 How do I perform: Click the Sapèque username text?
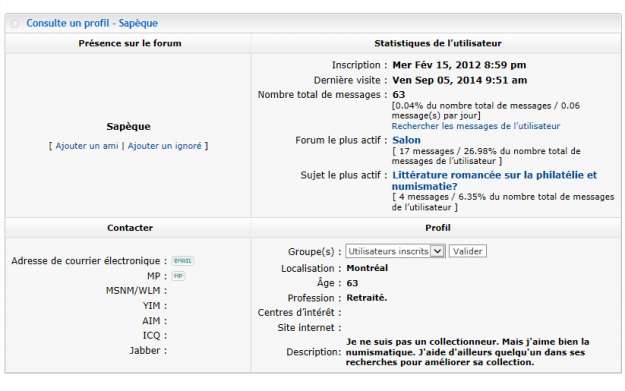pos(128,127)
